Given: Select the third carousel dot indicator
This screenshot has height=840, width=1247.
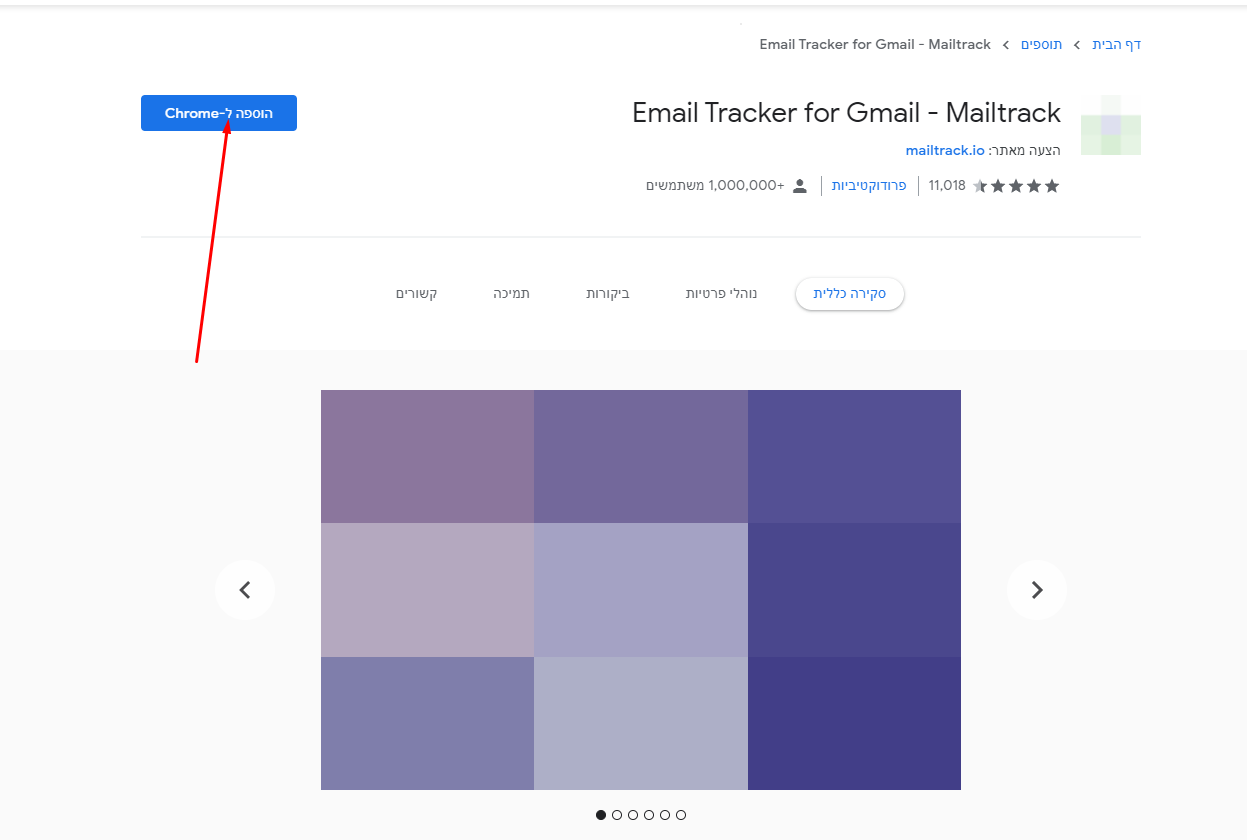Looking at the screenshot, I should [633, 815].
